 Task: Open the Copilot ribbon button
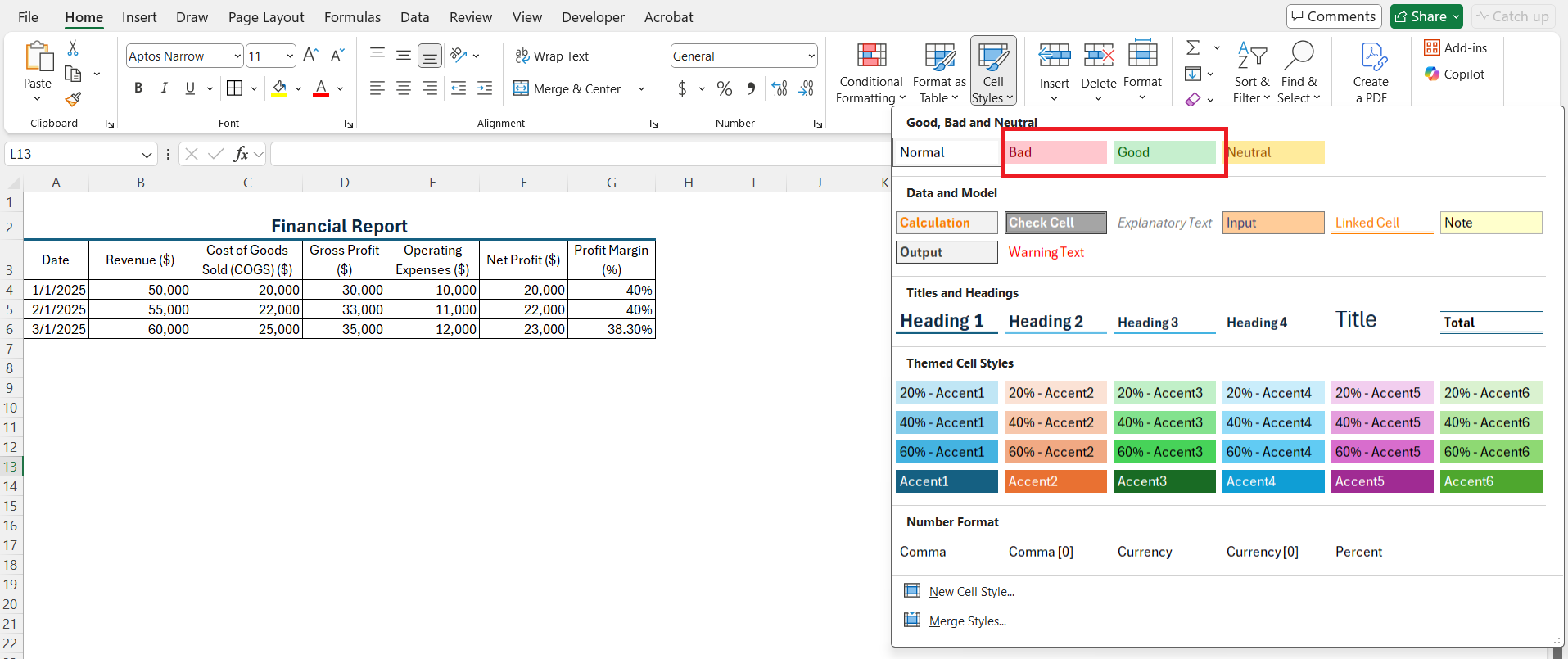(x=1454, y=74)
